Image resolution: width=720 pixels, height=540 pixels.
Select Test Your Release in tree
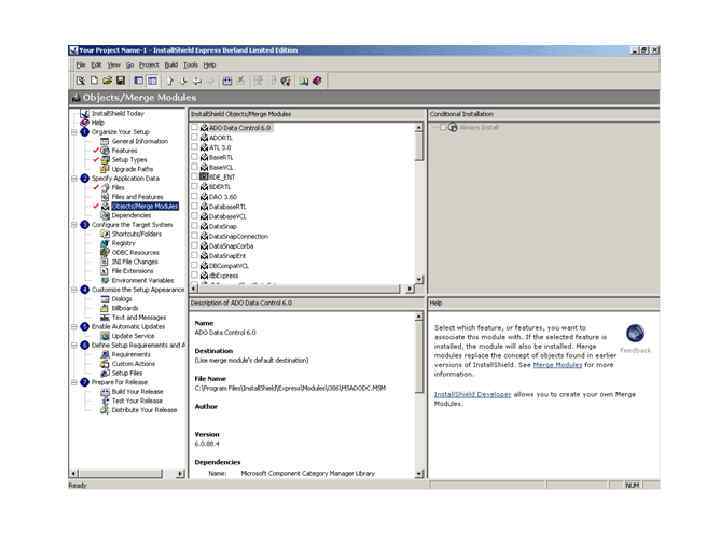137,401
